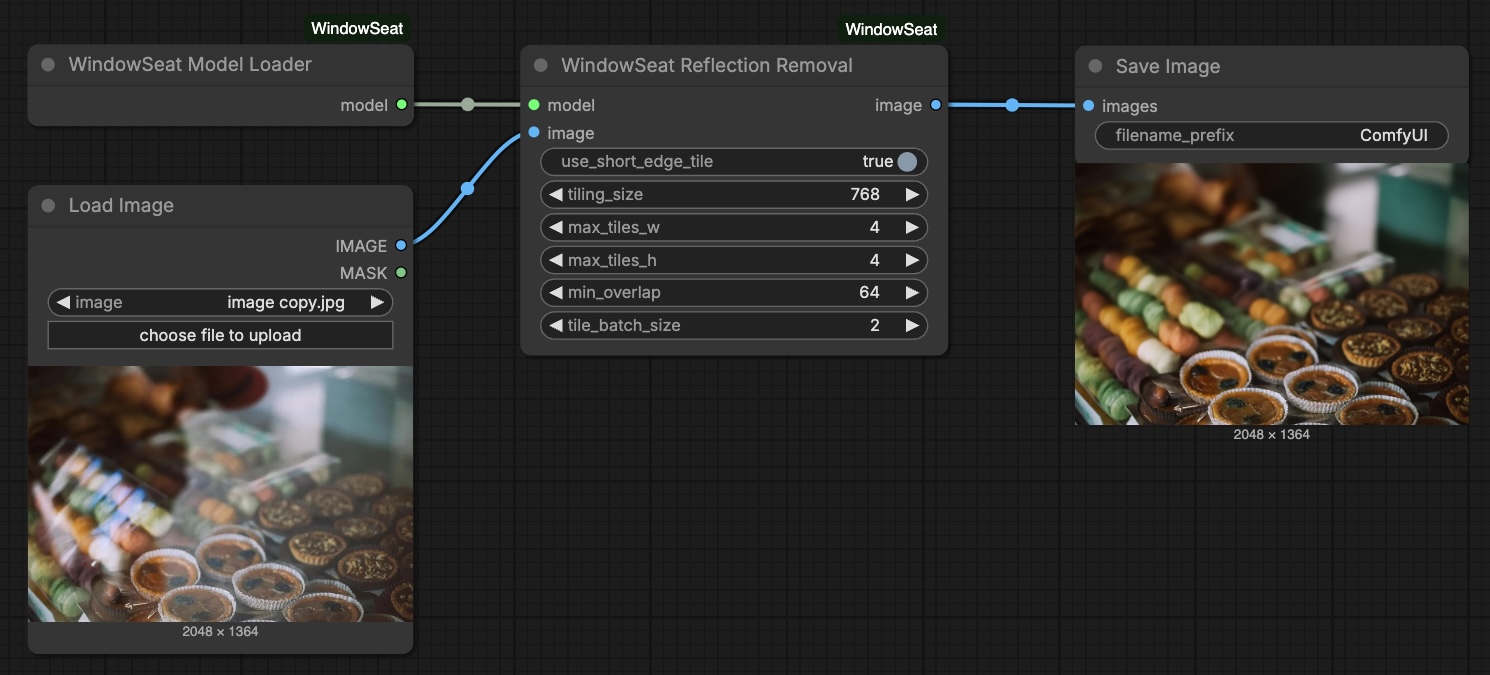Viewport: 1490px width, 675px height.
Task: Decrease max_tiles_w with left arrow
Action: pyautogui.click(x=556, y=228)
